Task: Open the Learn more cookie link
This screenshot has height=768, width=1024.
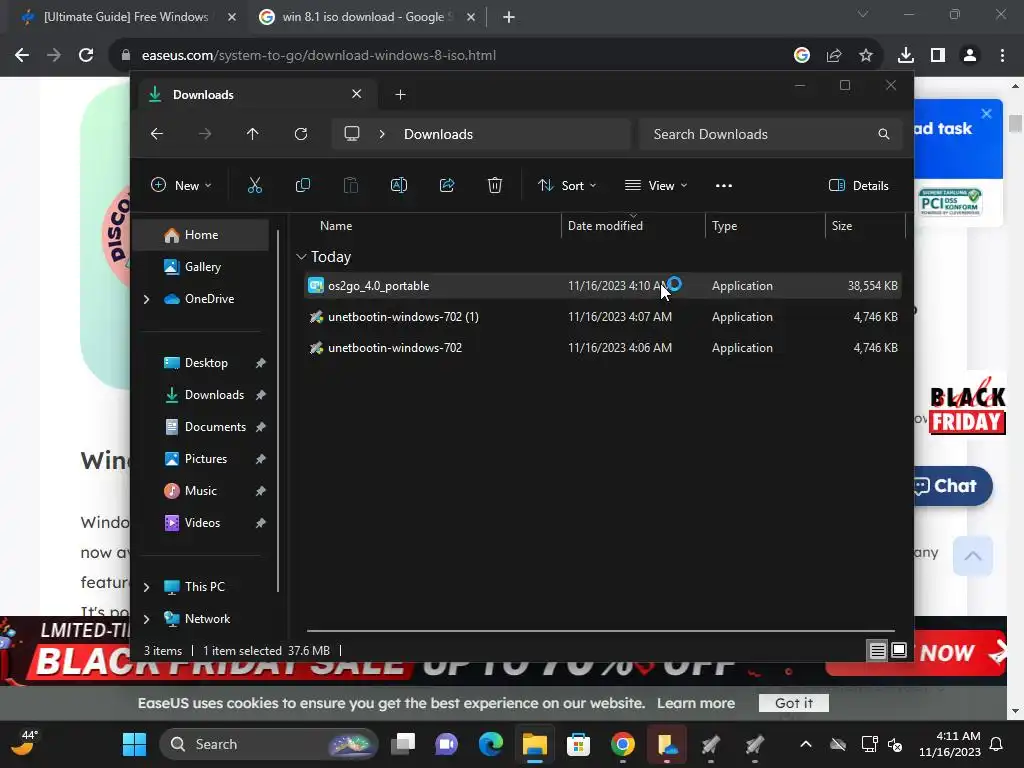Action: click(696, 703)
